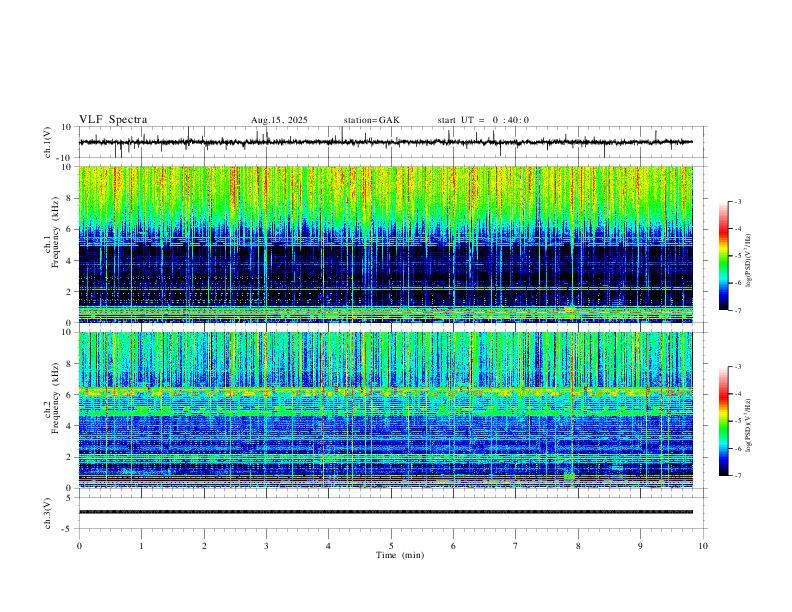Screen dimensions: 792x612
Task: Click the time axis tick '0'
Action: 79,546
